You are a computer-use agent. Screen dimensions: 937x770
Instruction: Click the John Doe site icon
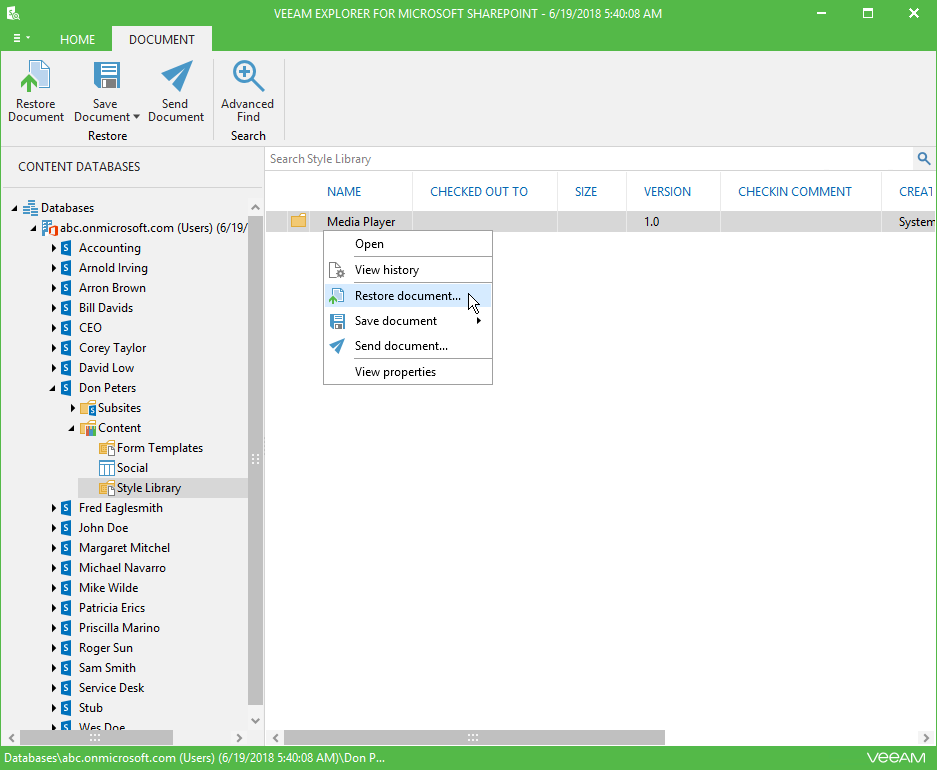66,528
